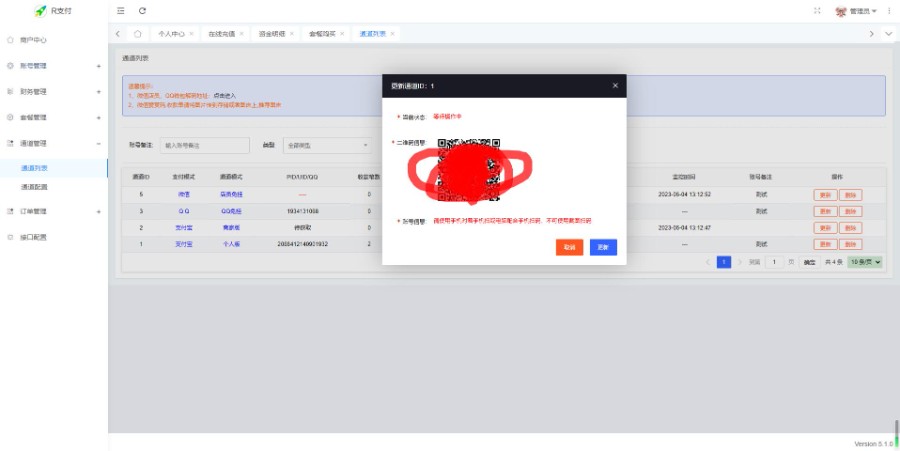Close the update channel ID 1 dialog
This screenshot has width=900, height=451.
tap(615, 85)
